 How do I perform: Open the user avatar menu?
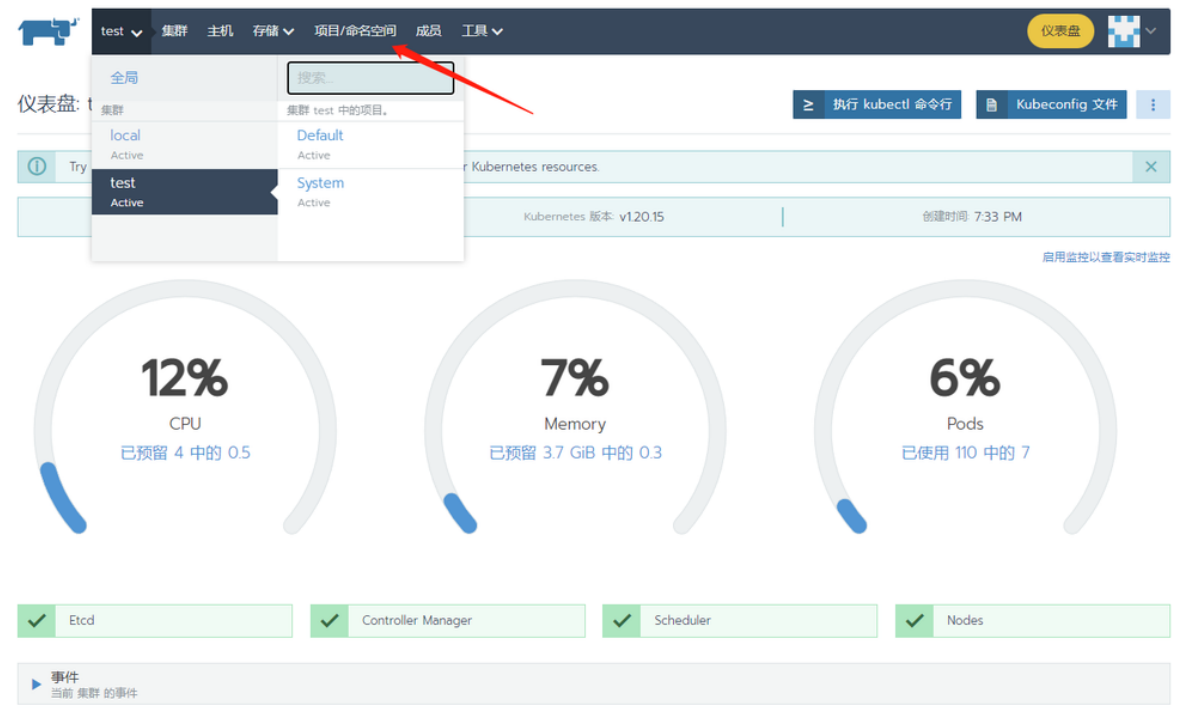(x=1131, y=31)
